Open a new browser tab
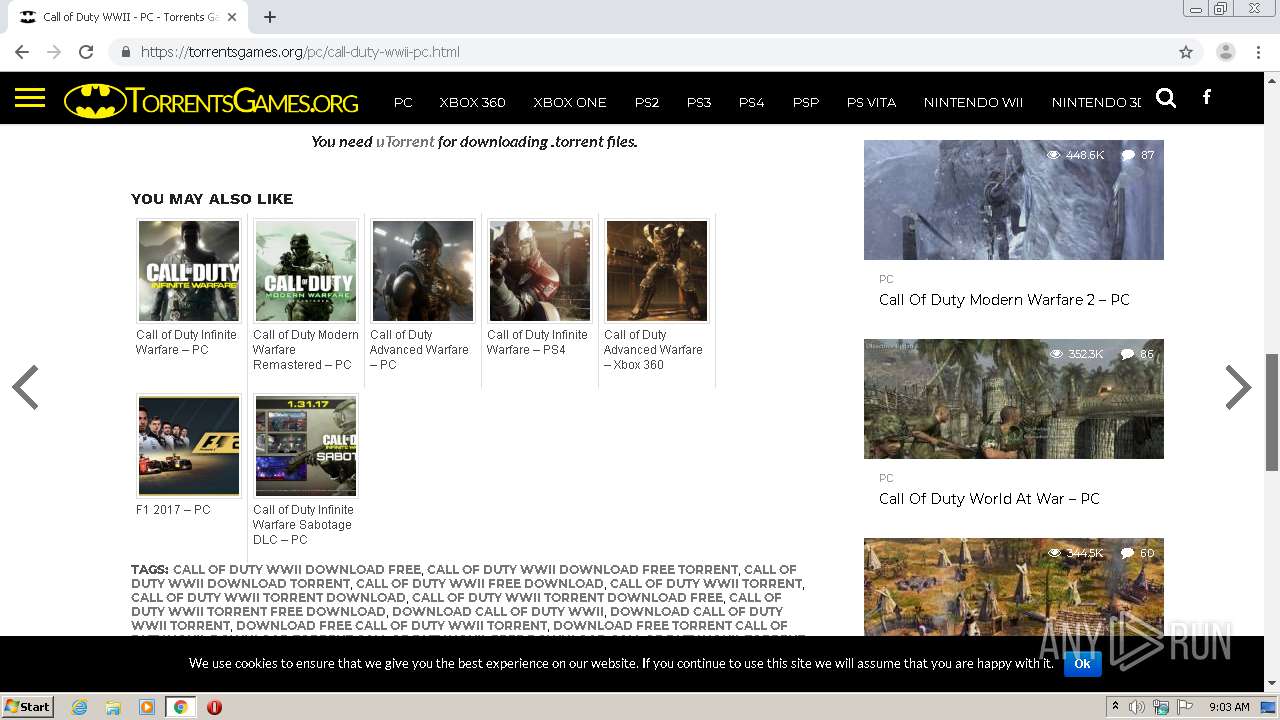The image size is (1280, 720). (x=270, y=17)
